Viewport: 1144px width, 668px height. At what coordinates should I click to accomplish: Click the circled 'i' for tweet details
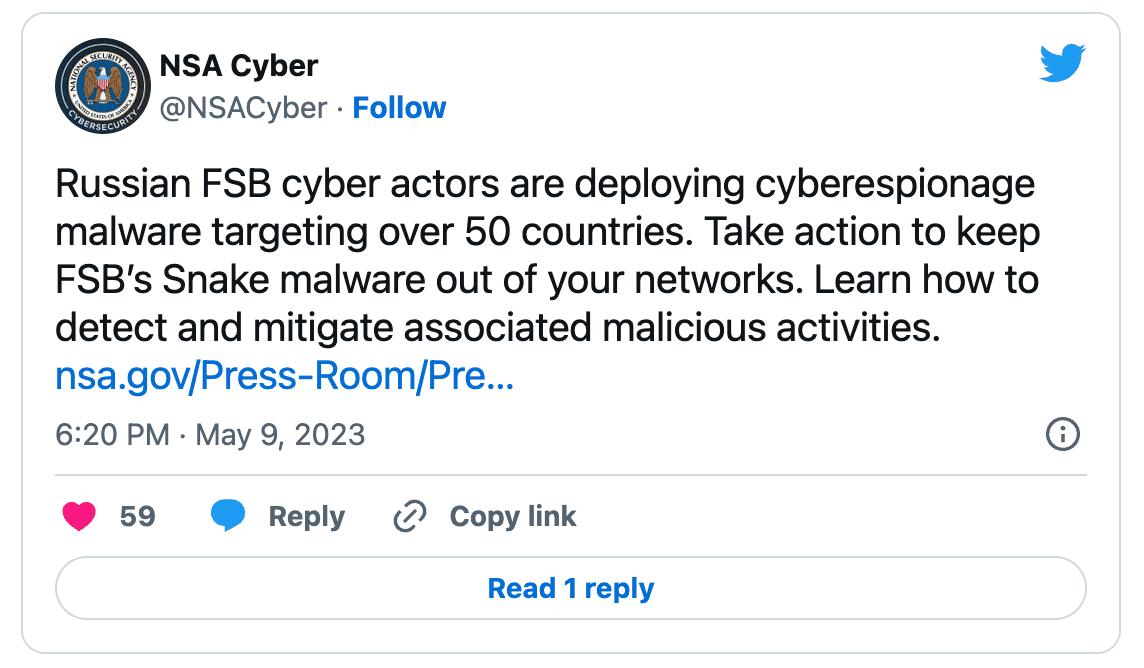[x=1063, y=435]
